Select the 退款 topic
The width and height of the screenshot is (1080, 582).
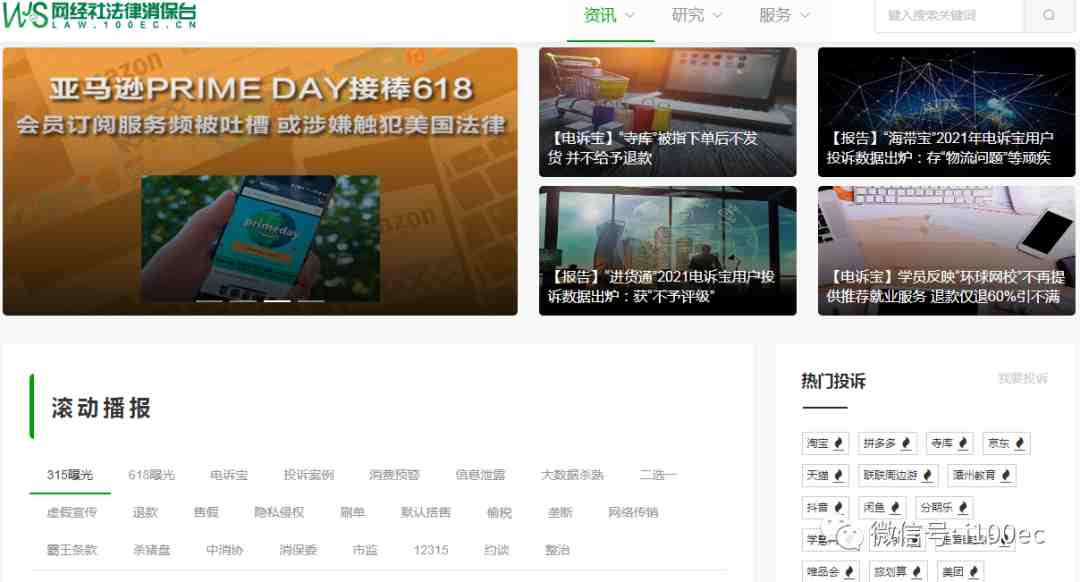[145, 512]
